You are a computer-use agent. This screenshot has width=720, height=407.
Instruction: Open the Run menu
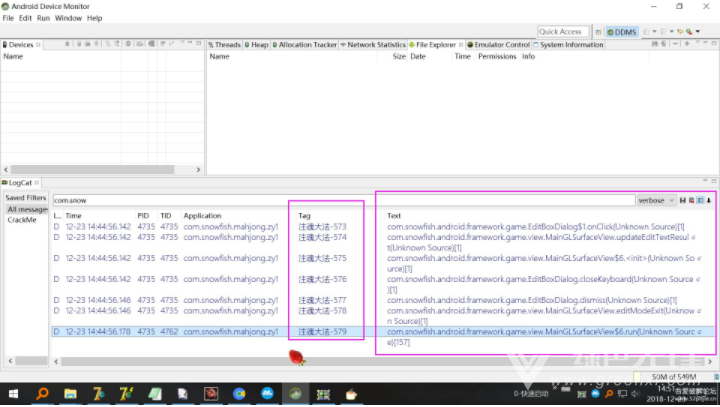click(43, 18)
